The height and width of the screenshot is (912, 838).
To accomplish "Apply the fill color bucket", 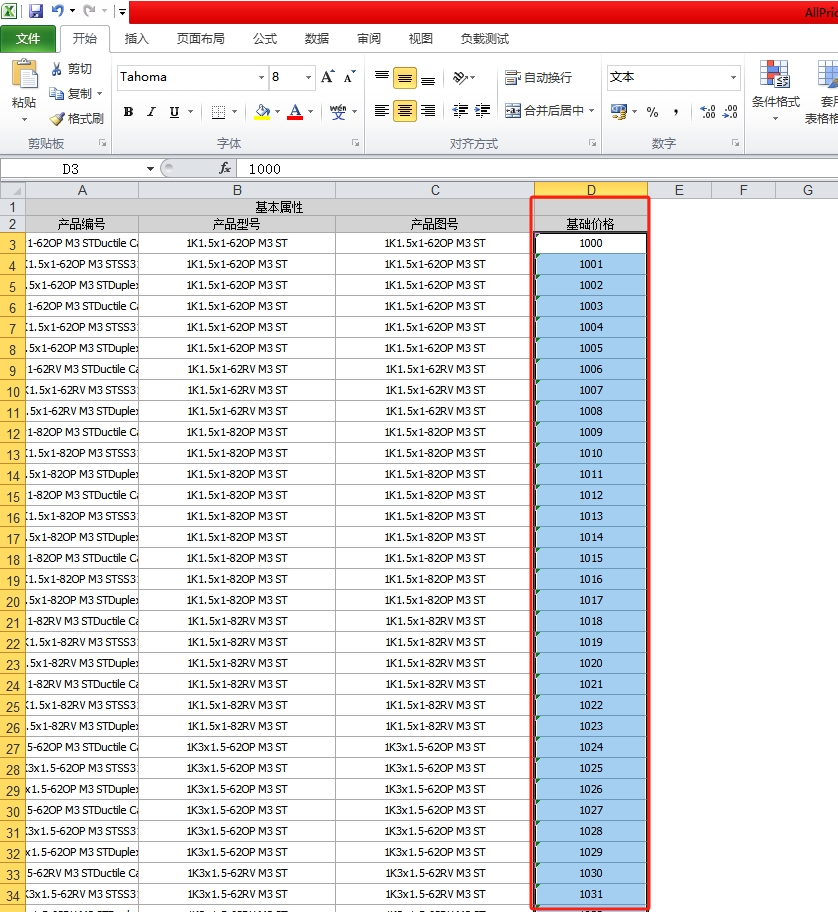I will [262, 112].
